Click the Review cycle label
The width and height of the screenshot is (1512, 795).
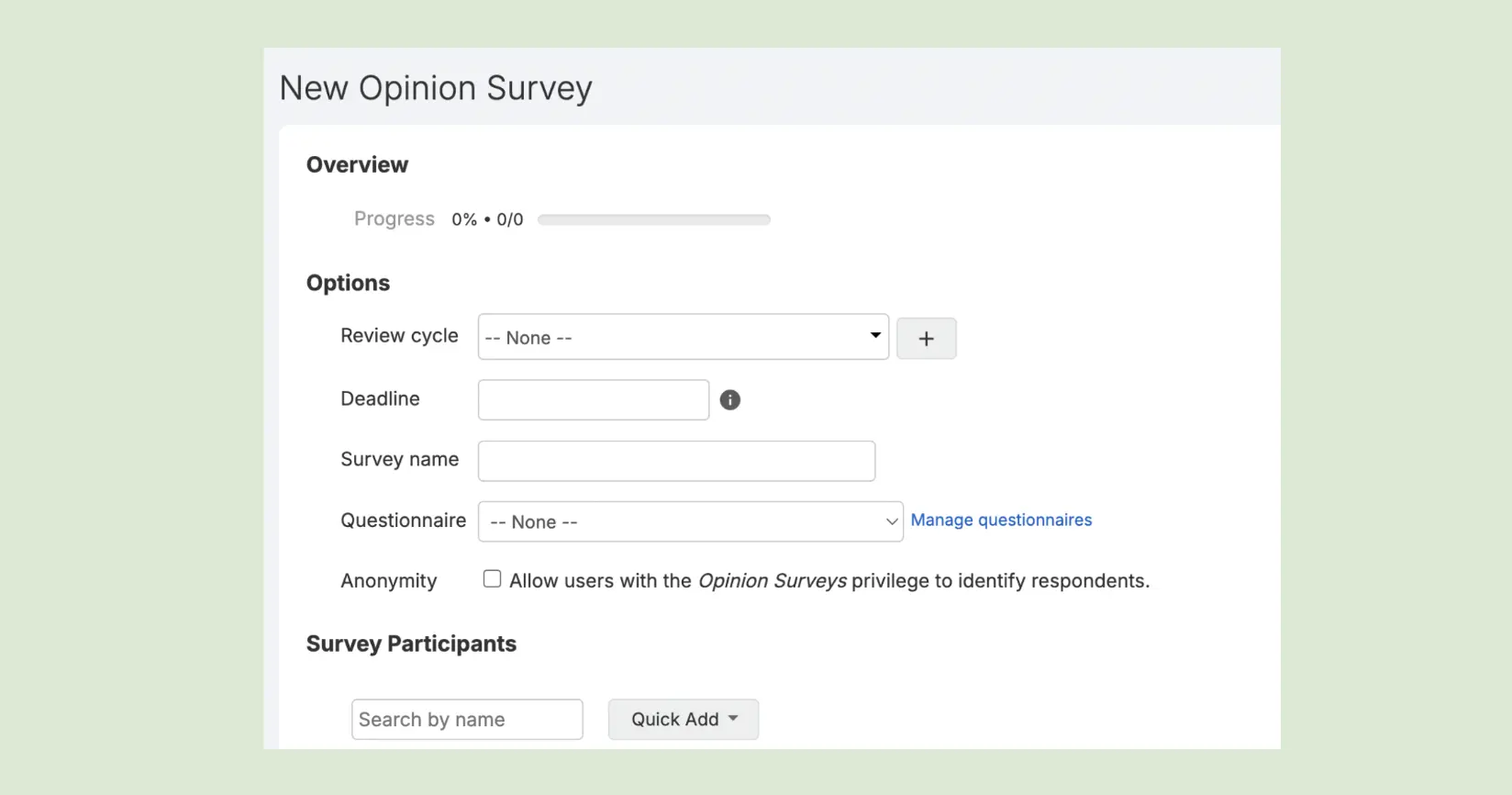pos(399,336)
